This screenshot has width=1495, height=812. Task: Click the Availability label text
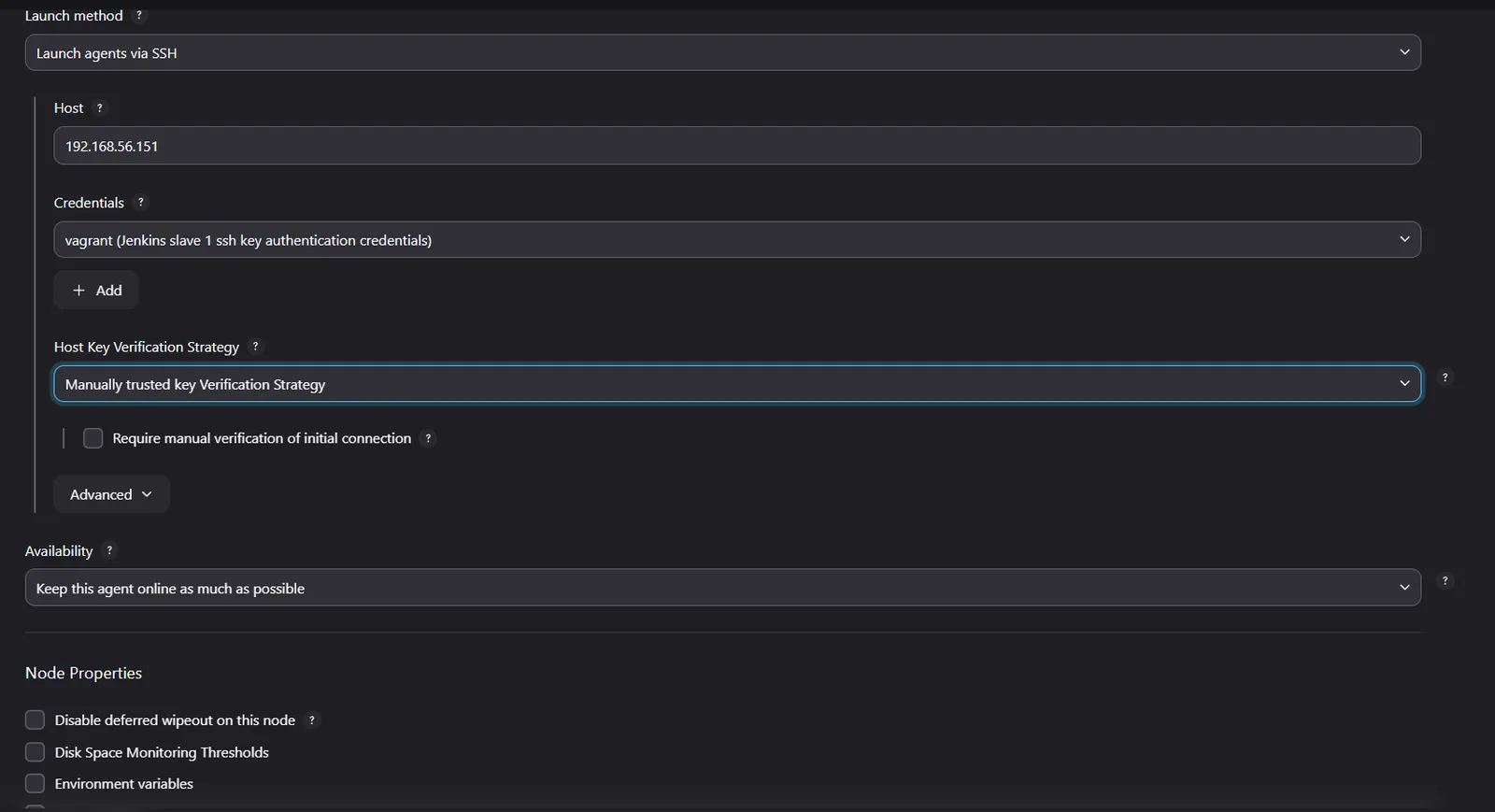click(59, 551)
